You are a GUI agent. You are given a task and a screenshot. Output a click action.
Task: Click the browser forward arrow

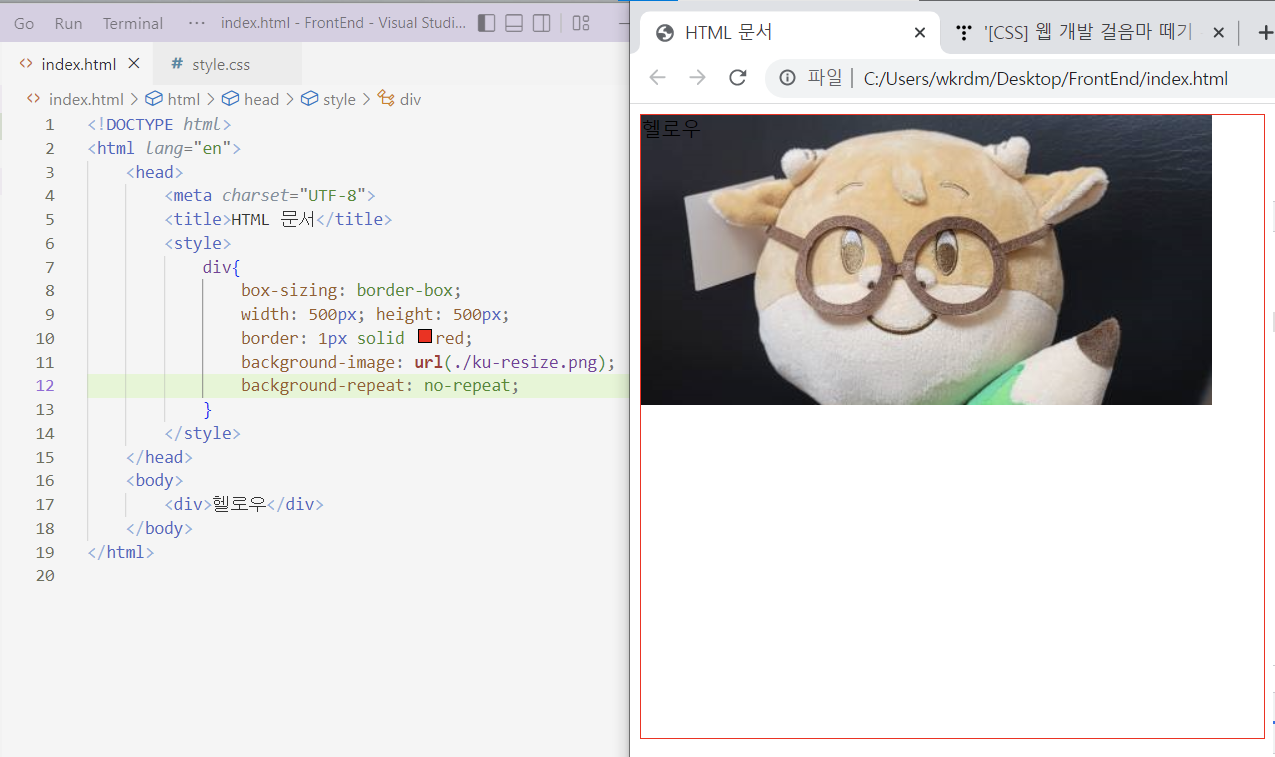[697, 78]
